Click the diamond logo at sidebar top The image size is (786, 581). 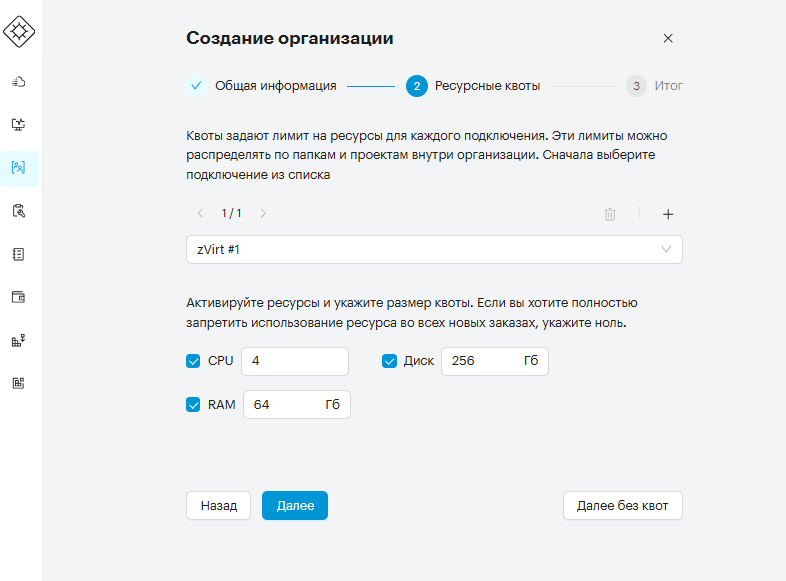coord(19,32)
